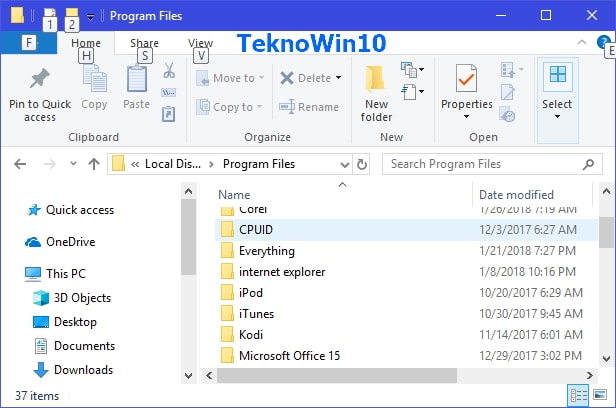Create a New folder
This screenshot has width=616, height=408.
376,94
